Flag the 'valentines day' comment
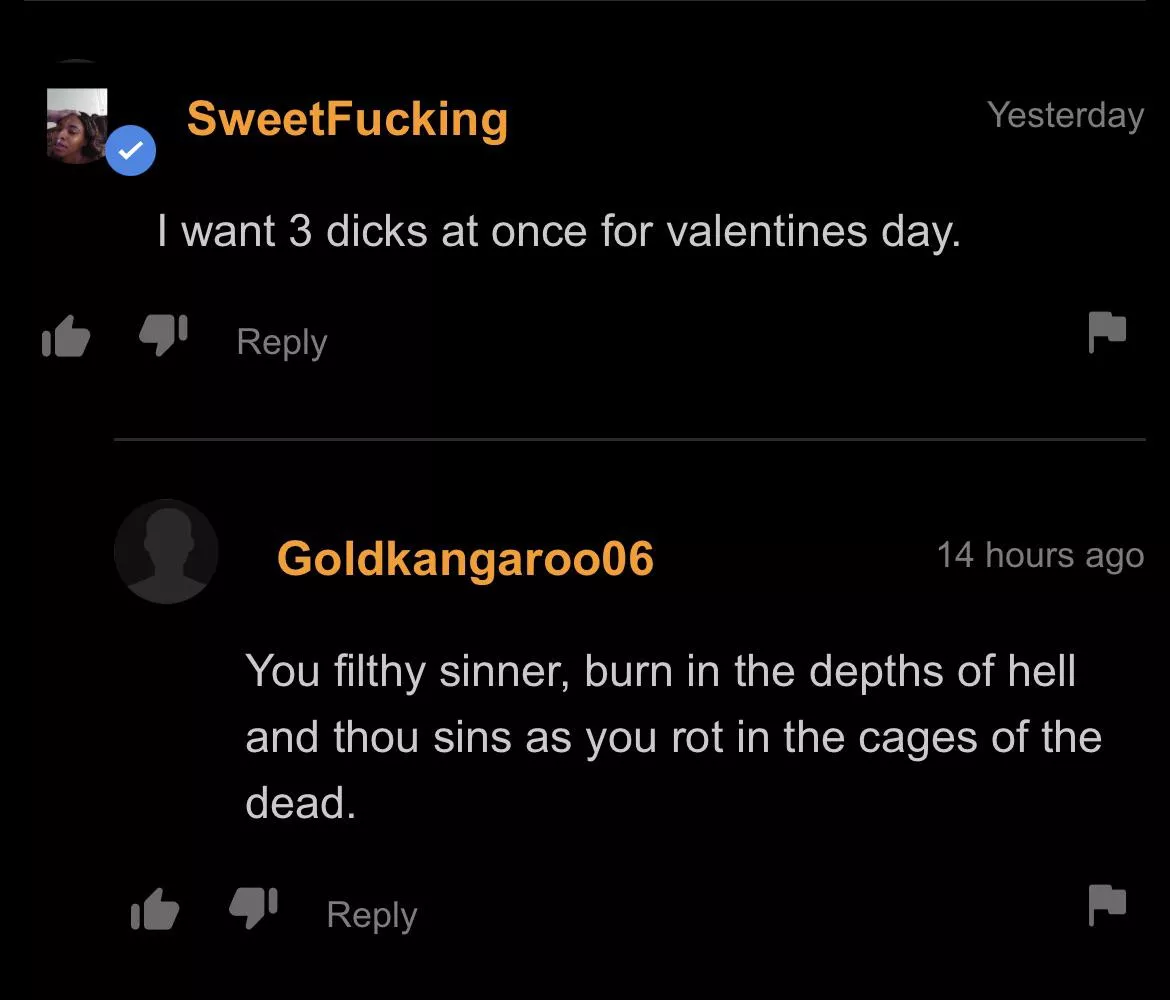This screenshot has width=1170, height=1000. pyautogui.click(x=1106, y=331)
